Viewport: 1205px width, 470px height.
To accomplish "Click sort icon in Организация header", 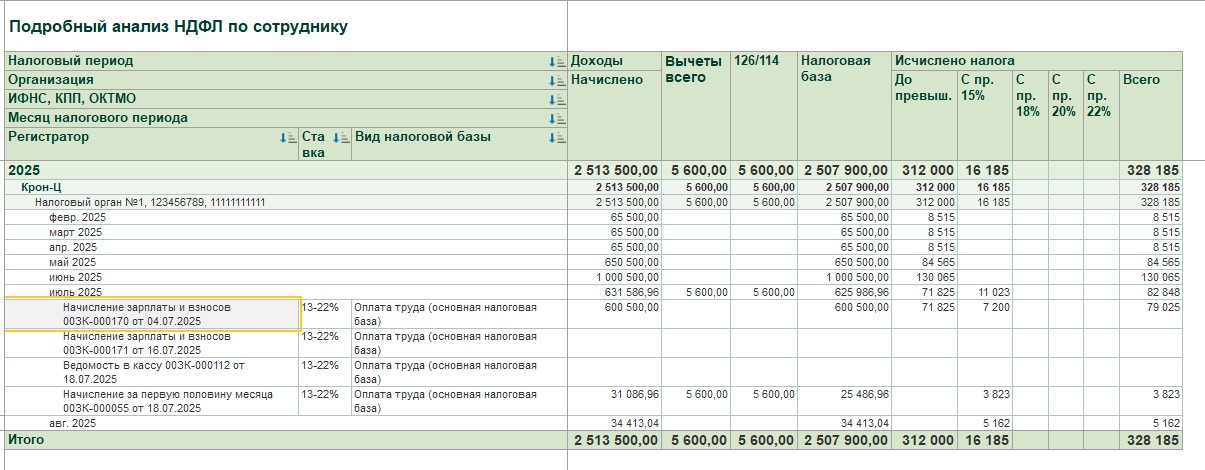I will point(557,81).
